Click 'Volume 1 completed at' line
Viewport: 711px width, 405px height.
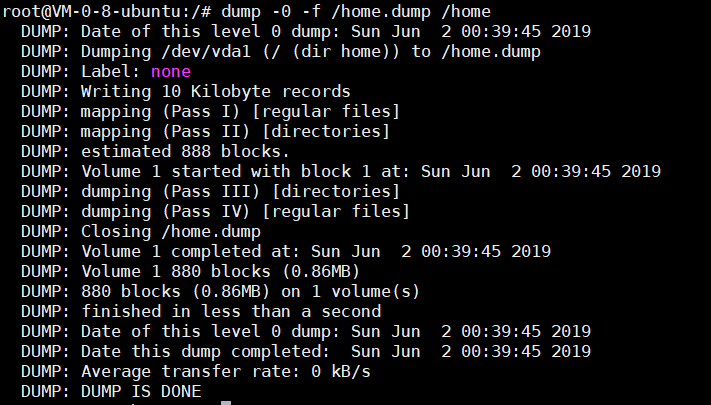coord(286,251)
